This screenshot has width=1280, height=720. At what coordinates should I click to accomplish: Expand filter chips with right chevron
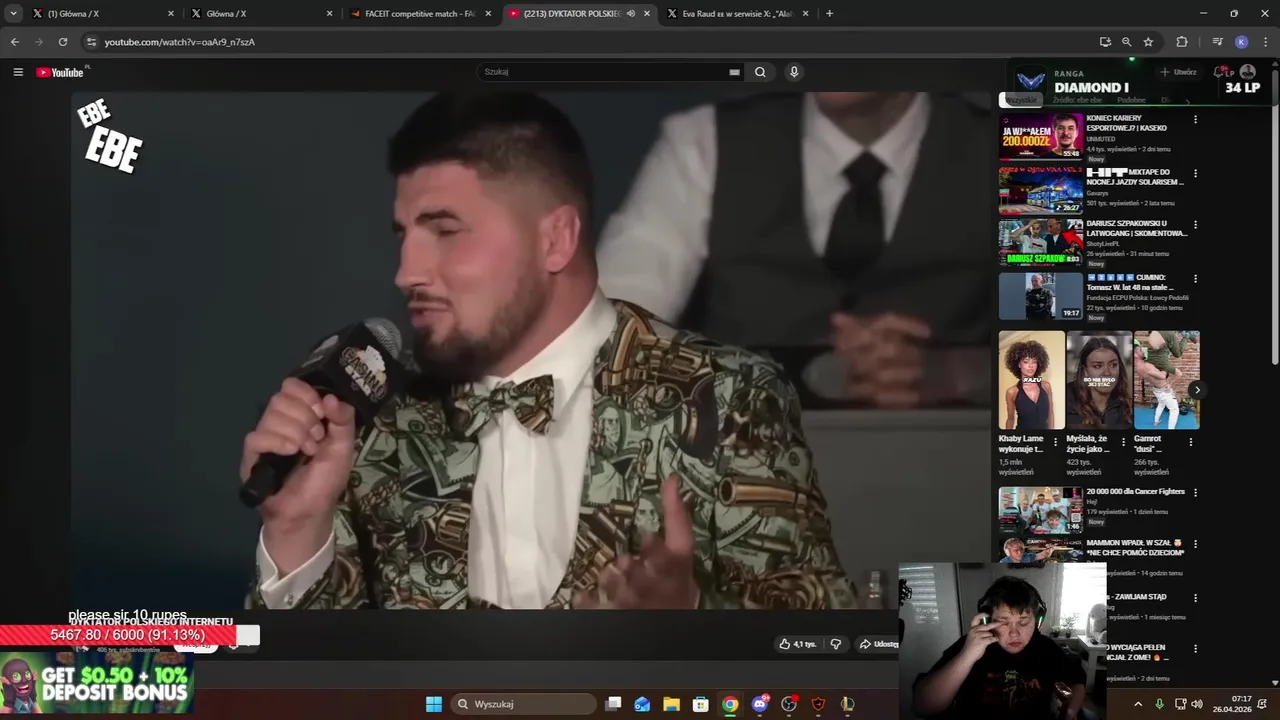pos(1188,100)
